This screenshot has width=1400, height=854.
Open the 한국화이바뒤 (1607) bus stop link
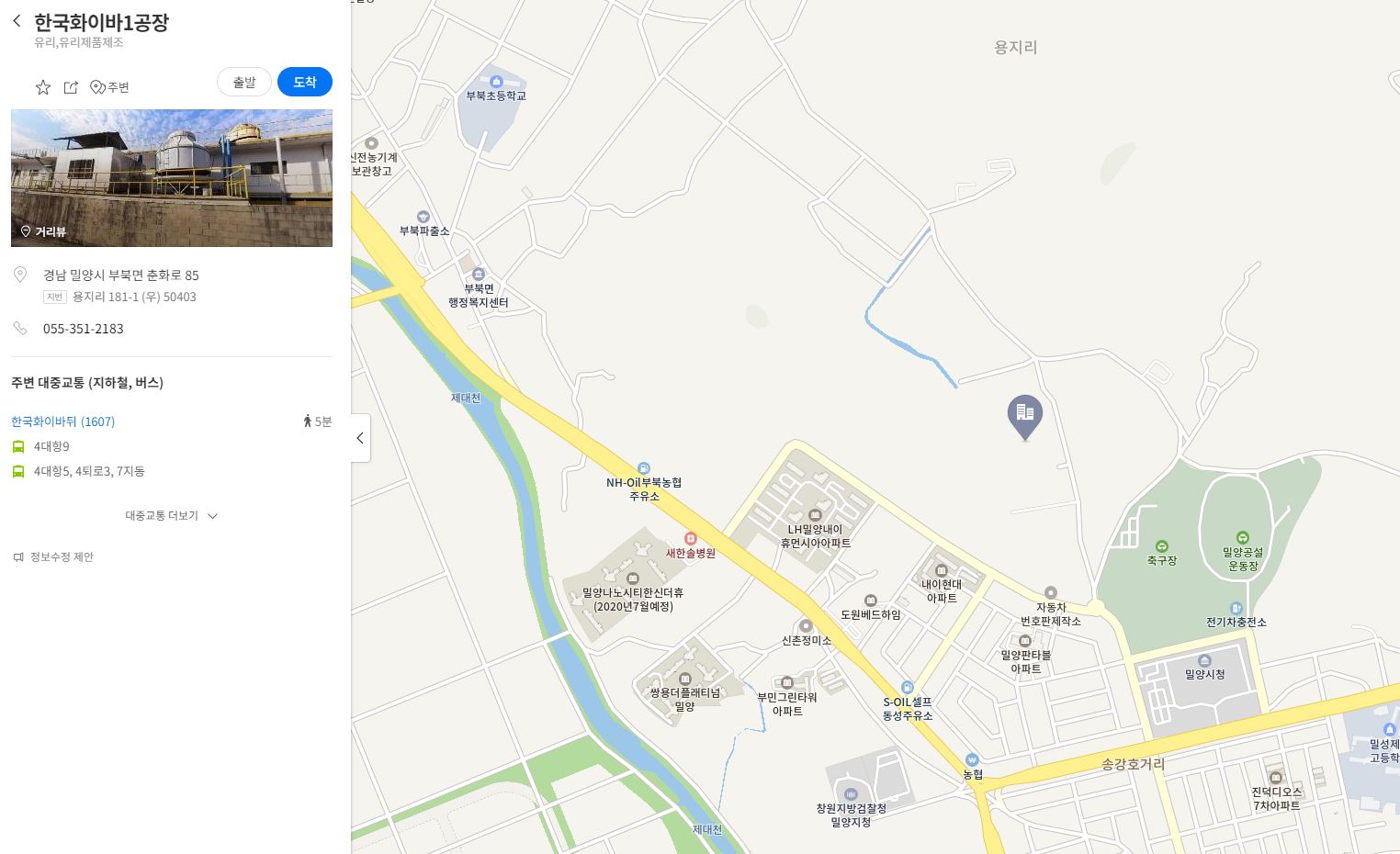click(62, 421)
